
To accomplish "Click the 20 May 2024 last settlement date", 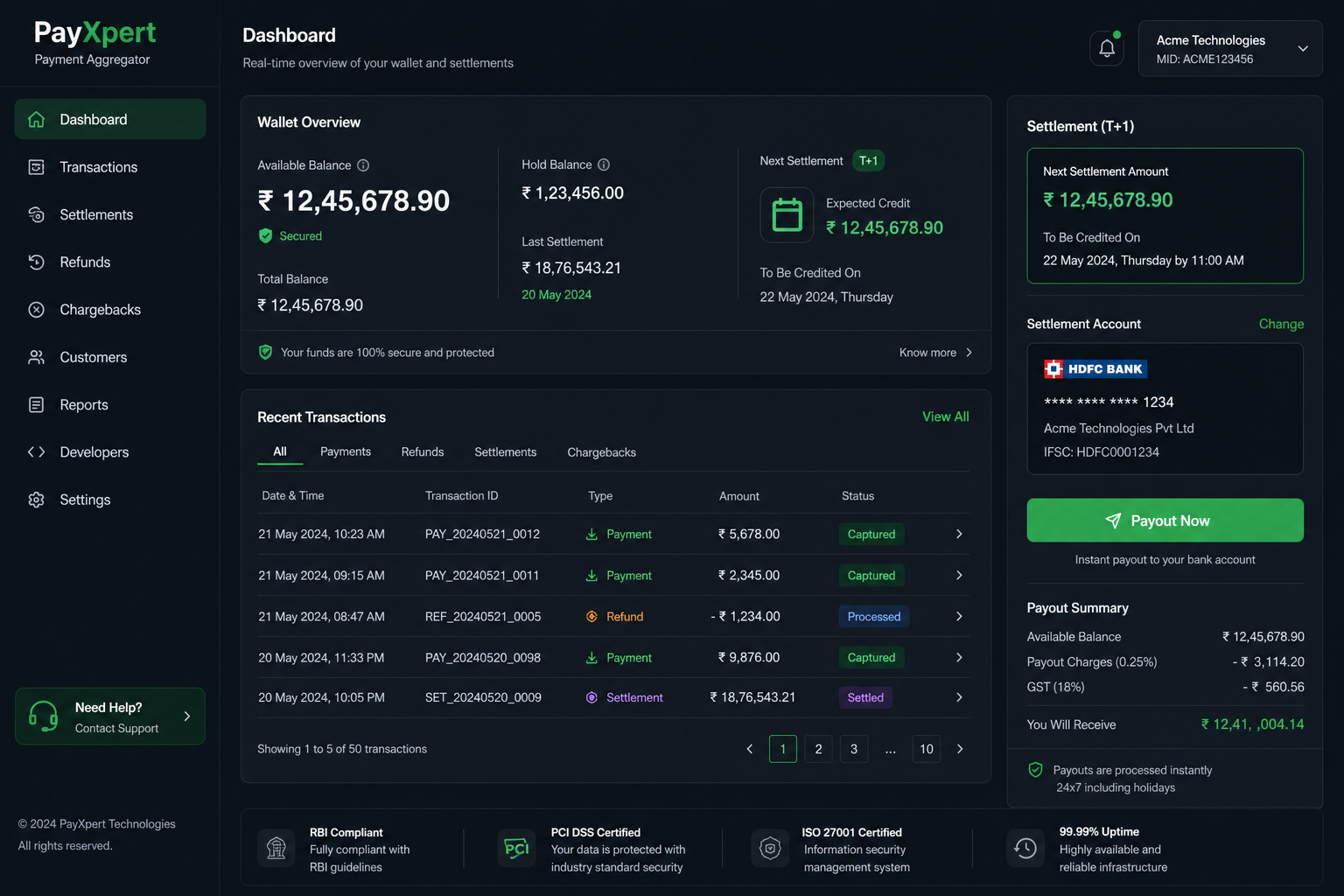I will coord(556,295).
